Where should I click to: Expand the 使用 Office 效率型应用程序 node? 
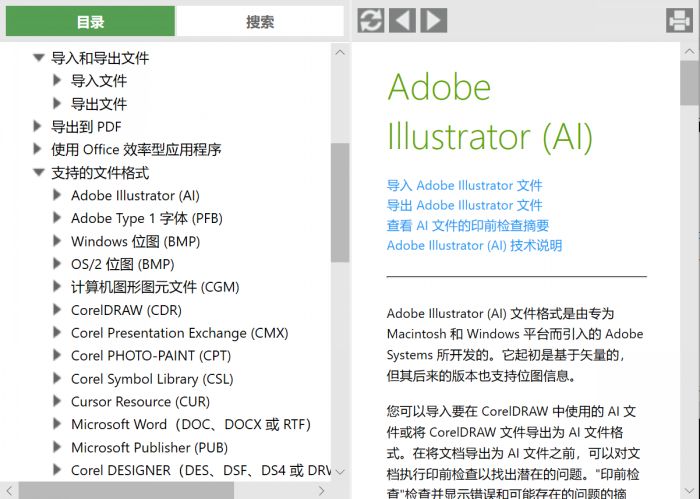(x=38, y=149)
